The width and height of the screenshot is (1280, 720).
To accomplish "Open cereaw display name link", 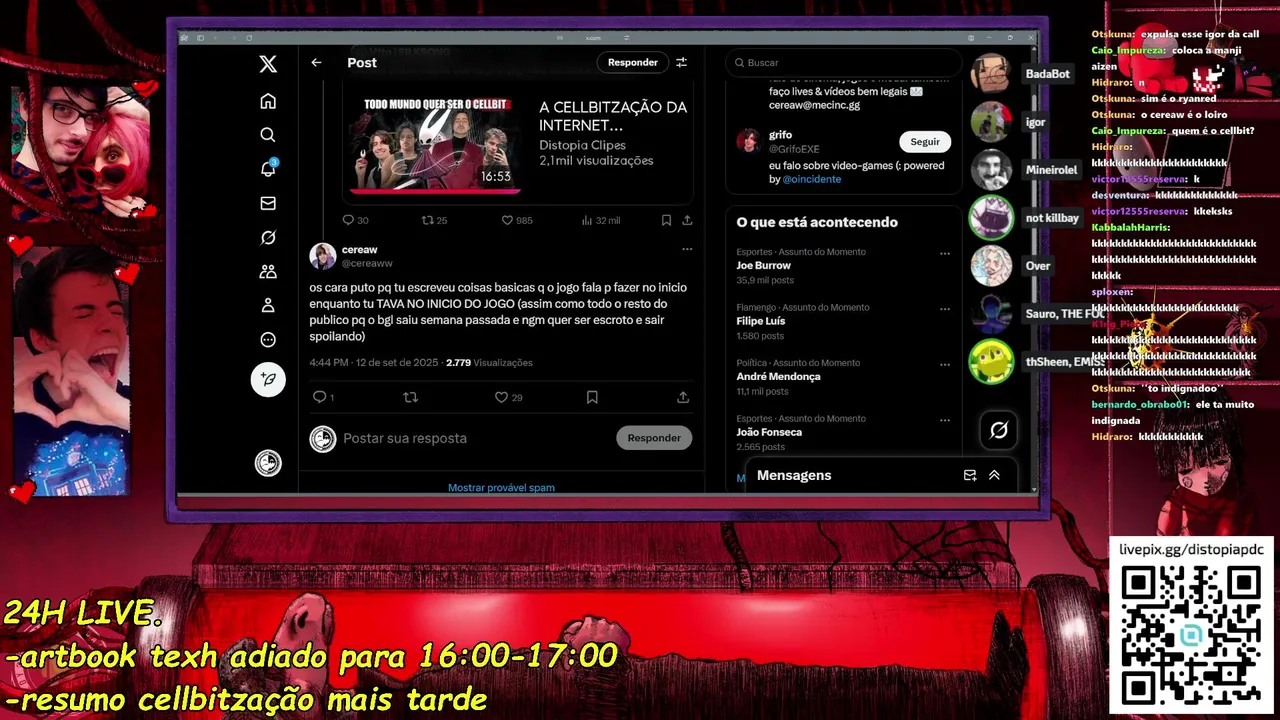I will (360, 250).
